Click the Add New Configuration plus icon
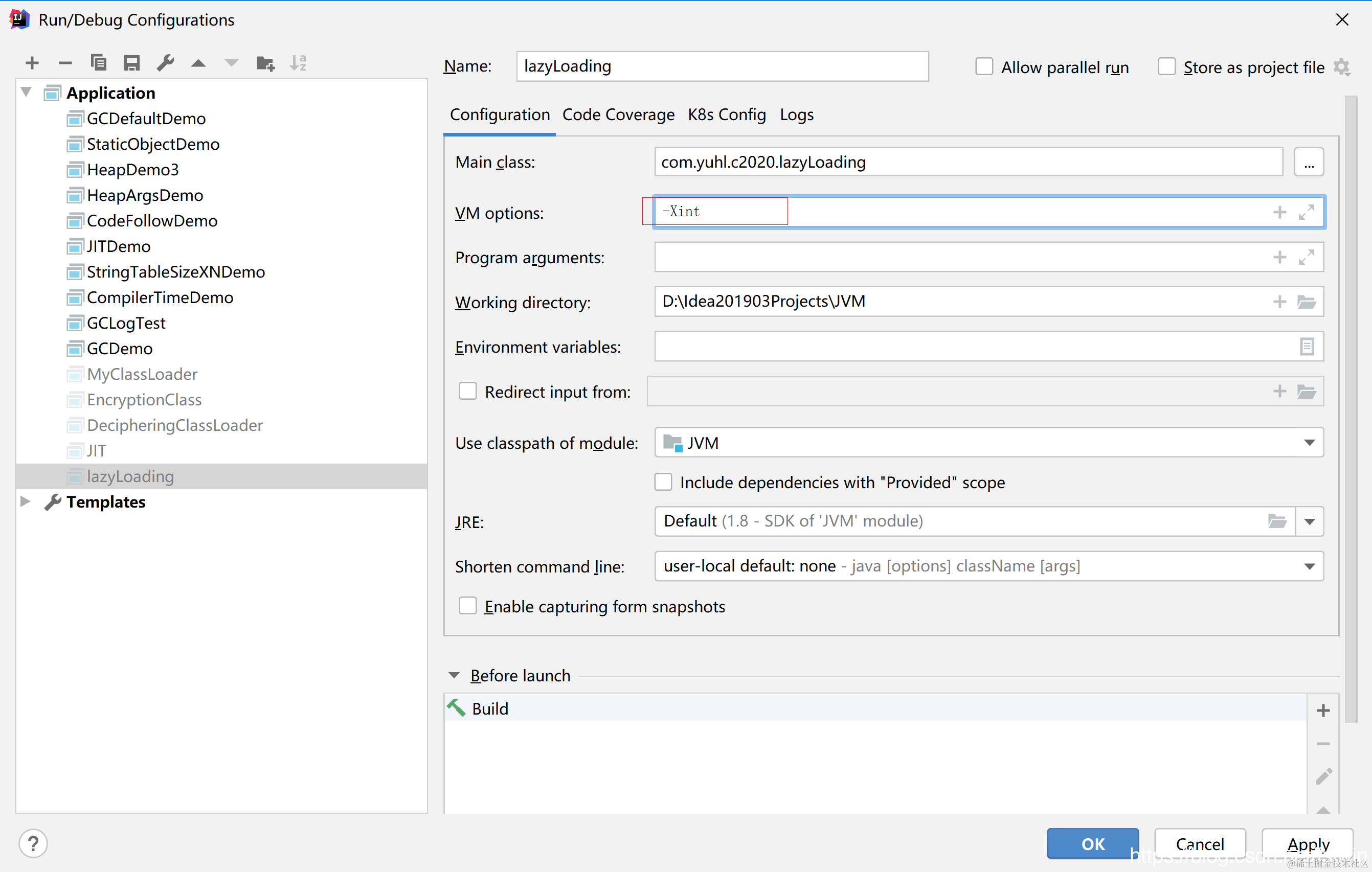This screenshot has height=872, width=1372. coord(33,63)
